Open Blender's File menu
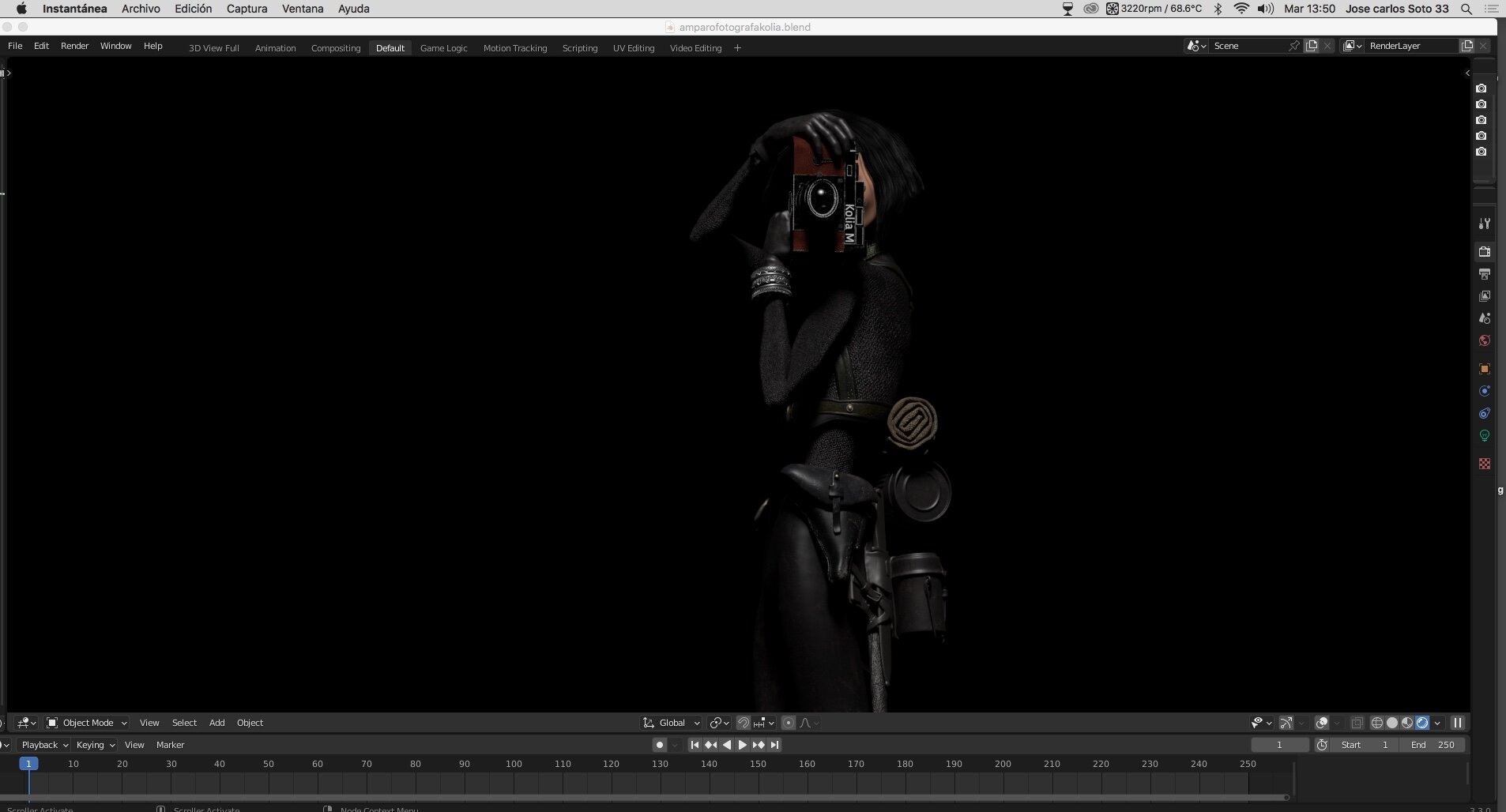 tap(15, 46)
